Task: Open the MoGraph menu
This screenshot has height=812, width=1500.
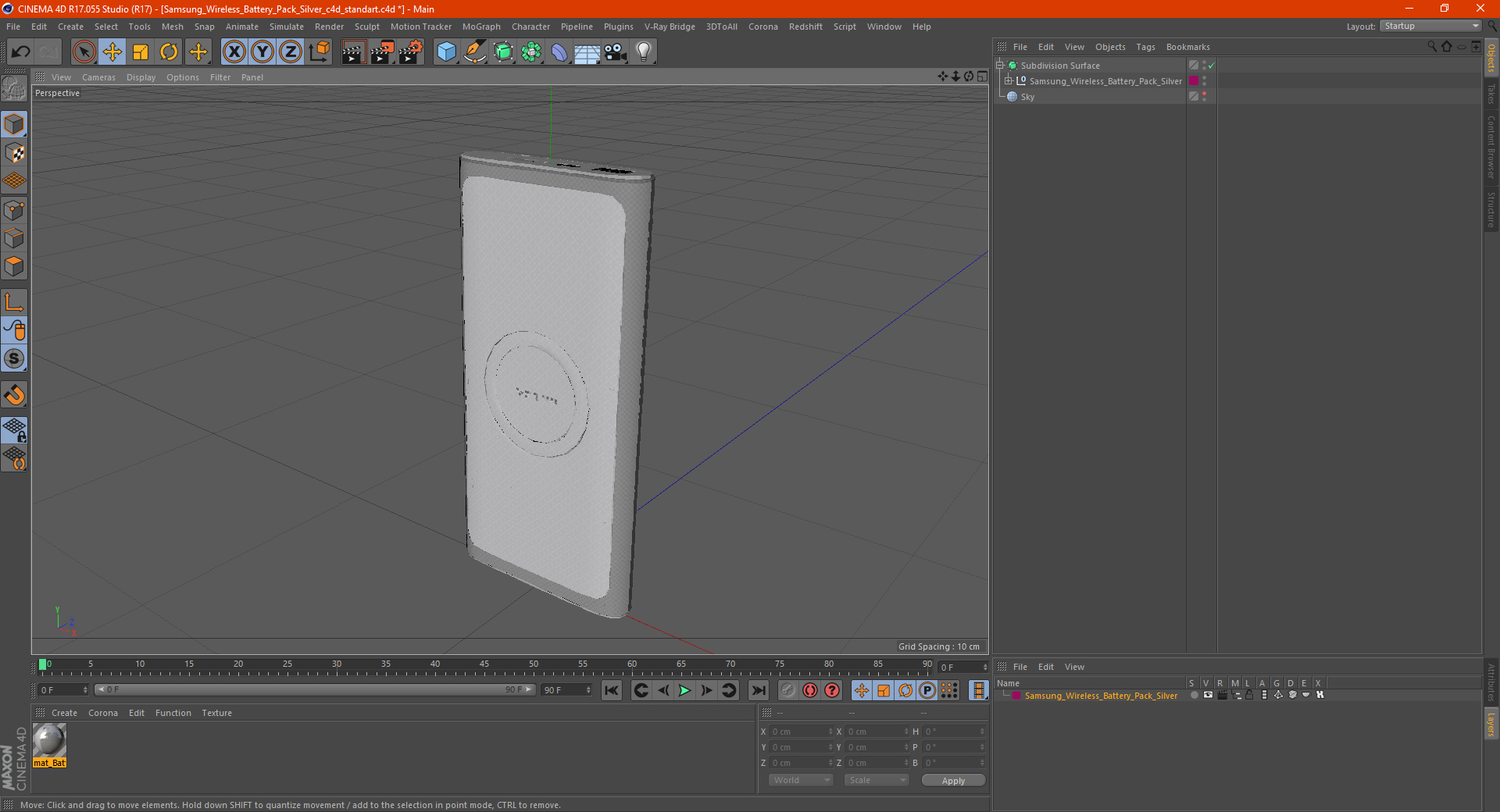Action: tap(480, 27)
